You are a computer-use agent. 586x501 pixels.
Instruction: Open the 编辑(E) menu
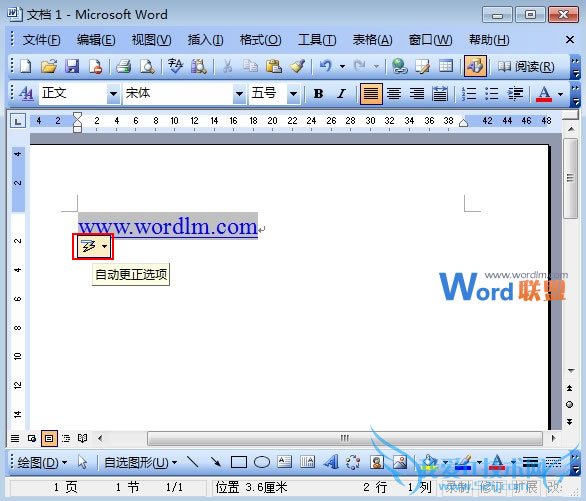click(x=96, y=40)
